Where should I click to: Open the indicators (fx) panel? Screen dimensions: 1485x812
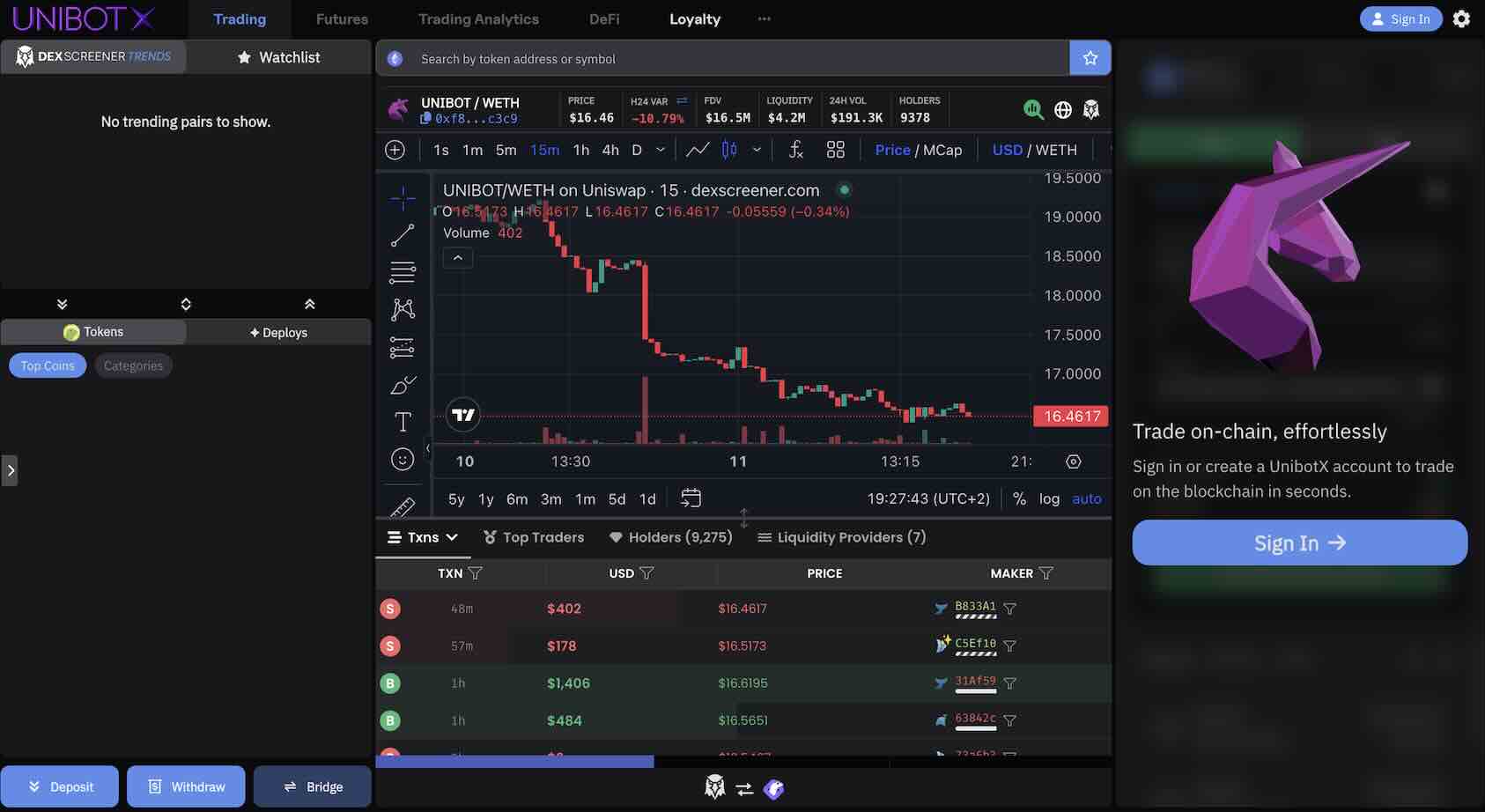pyautogui.click(x=795, y=149)
